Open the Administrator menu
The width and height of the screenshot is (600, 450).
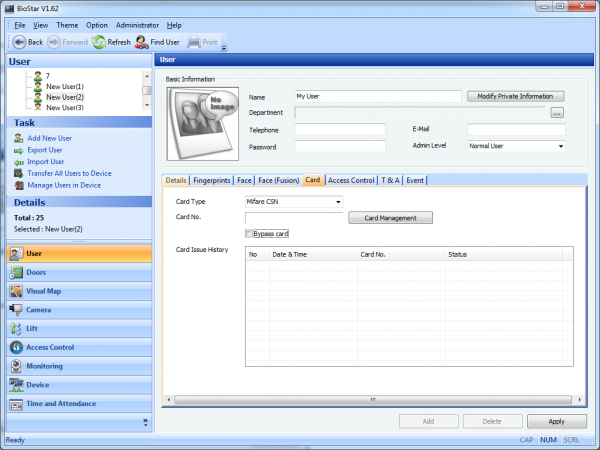click(137, 24)
